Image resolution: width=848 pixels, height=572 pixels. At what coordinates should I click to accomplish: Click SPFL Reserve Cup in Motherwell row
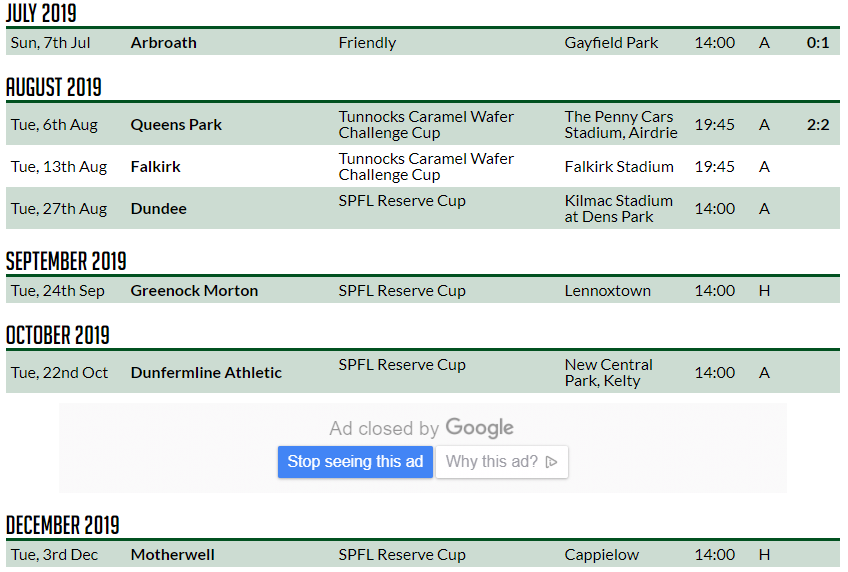click(x=402, y=555)
